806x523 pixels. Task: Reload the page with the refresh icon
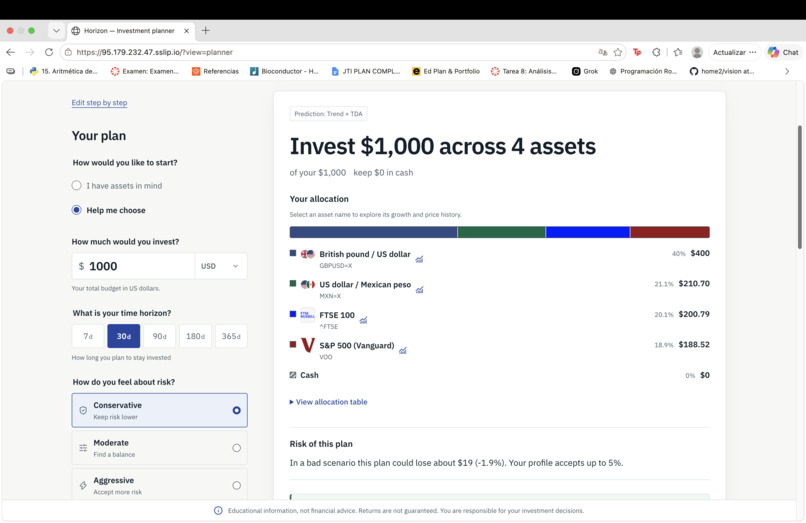pos(49,52)
